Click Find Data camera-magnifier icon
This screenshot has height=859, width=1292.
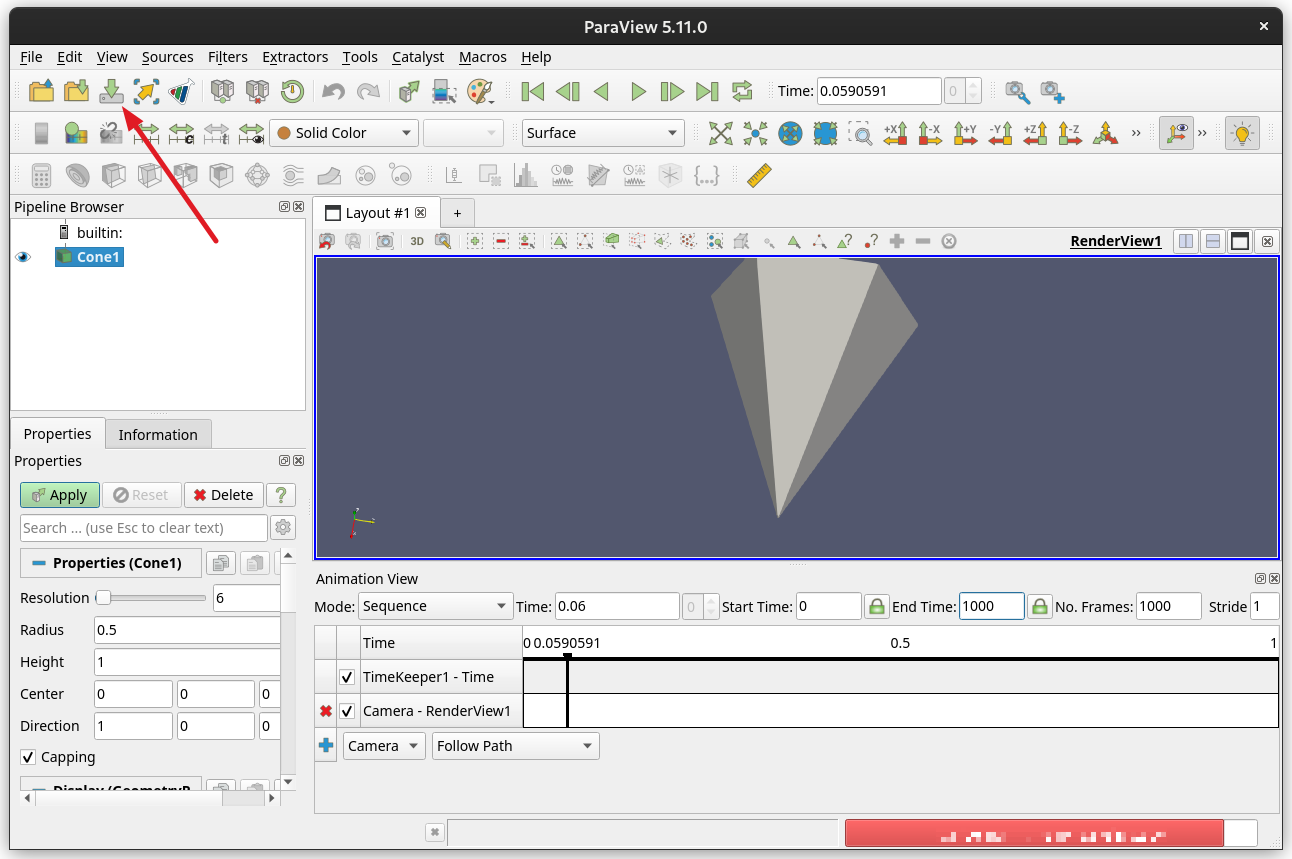(1017, 92)
